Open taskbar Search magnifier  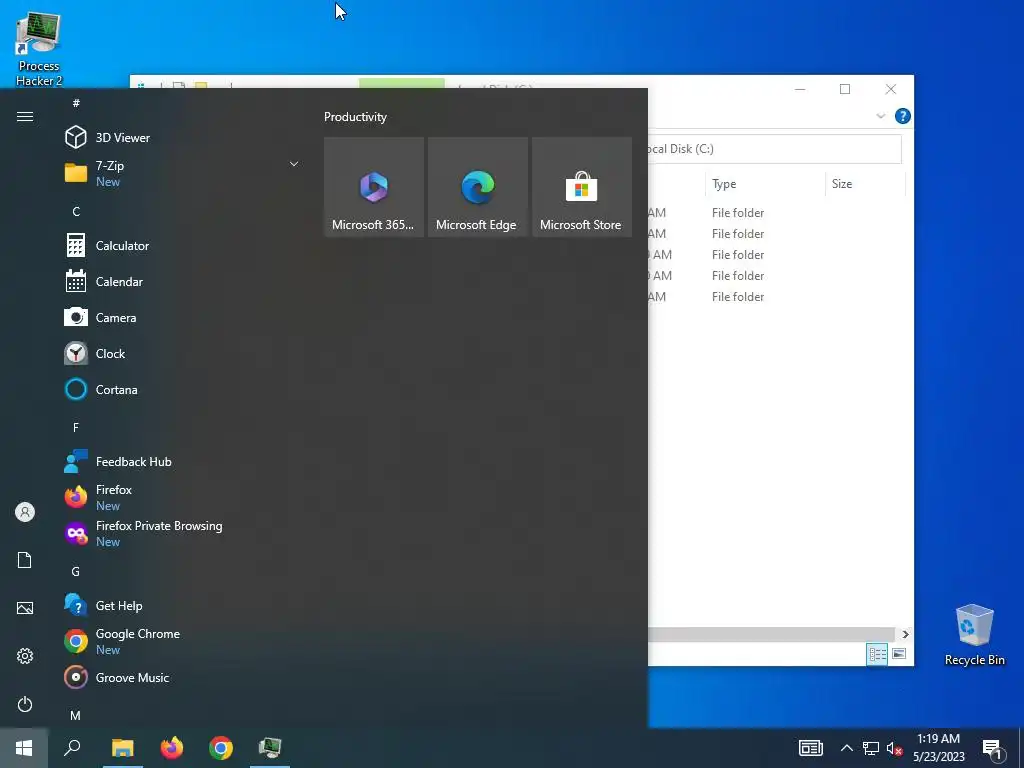pos(72,748)
